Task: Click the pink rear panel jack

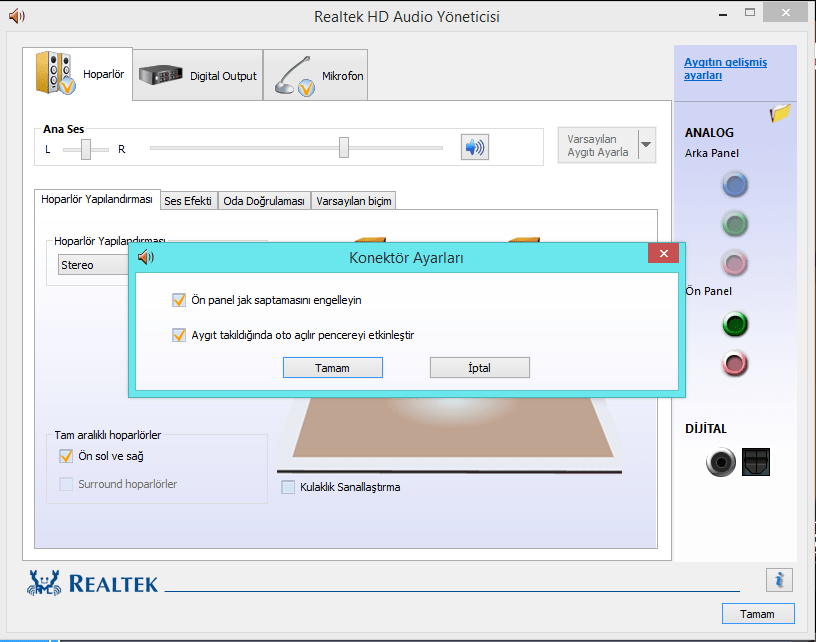Action: click(735, 263)
